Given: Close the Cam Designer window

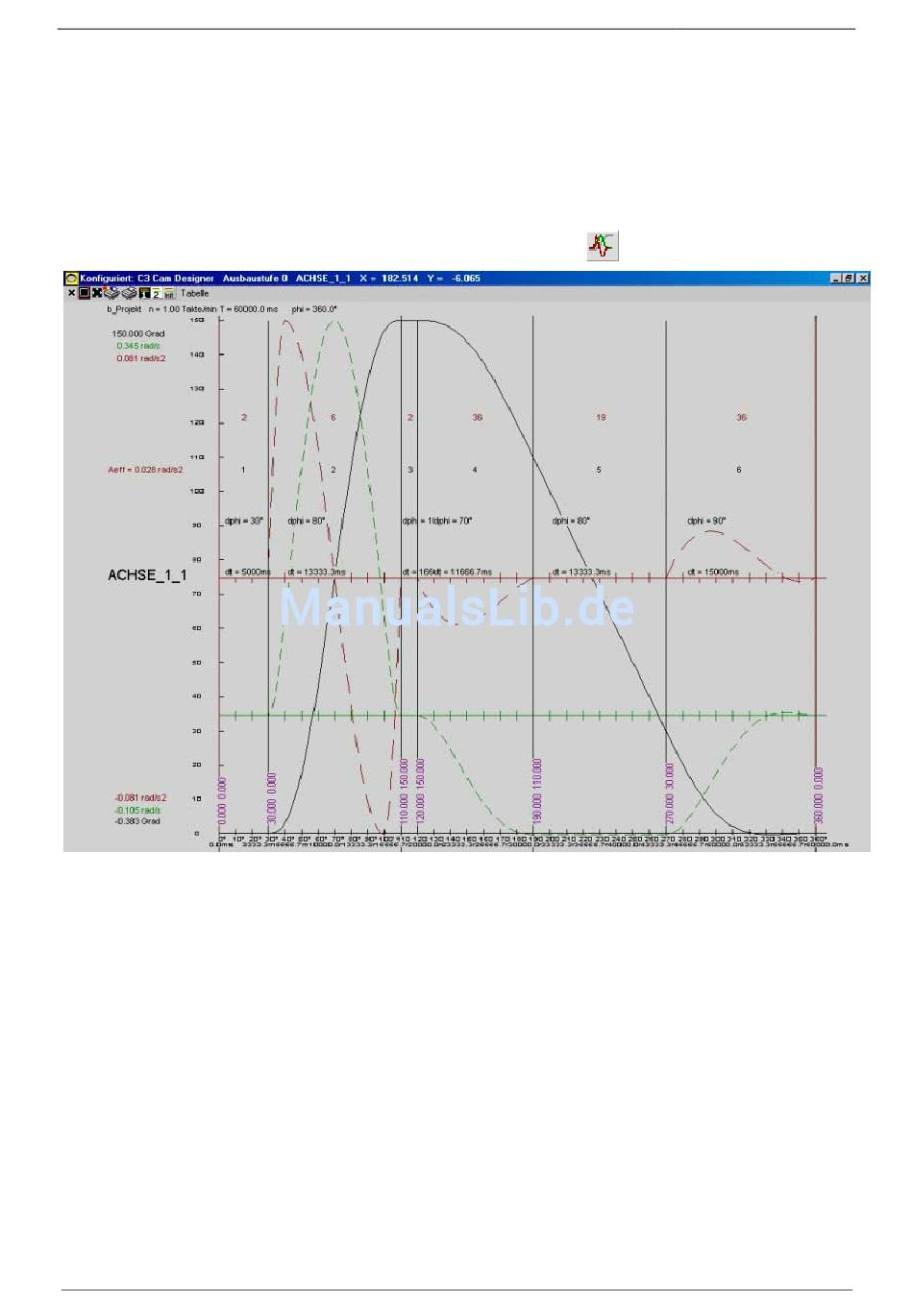Looking at the screenshot, I should (862, 279).
